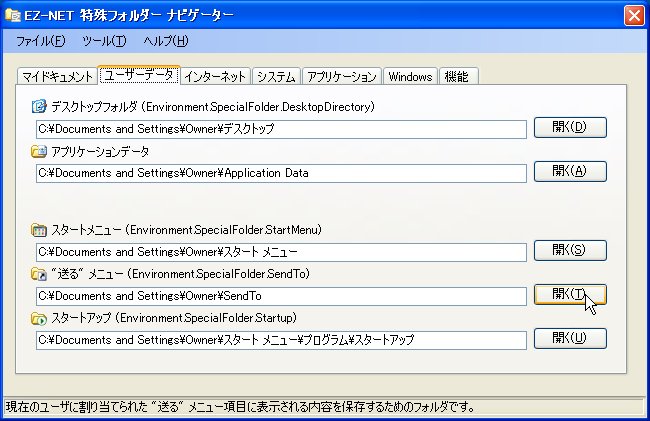Click the "送る" メニュー shortcut folder icon
The image size is (650, 421).
click(x=39, y=274)
